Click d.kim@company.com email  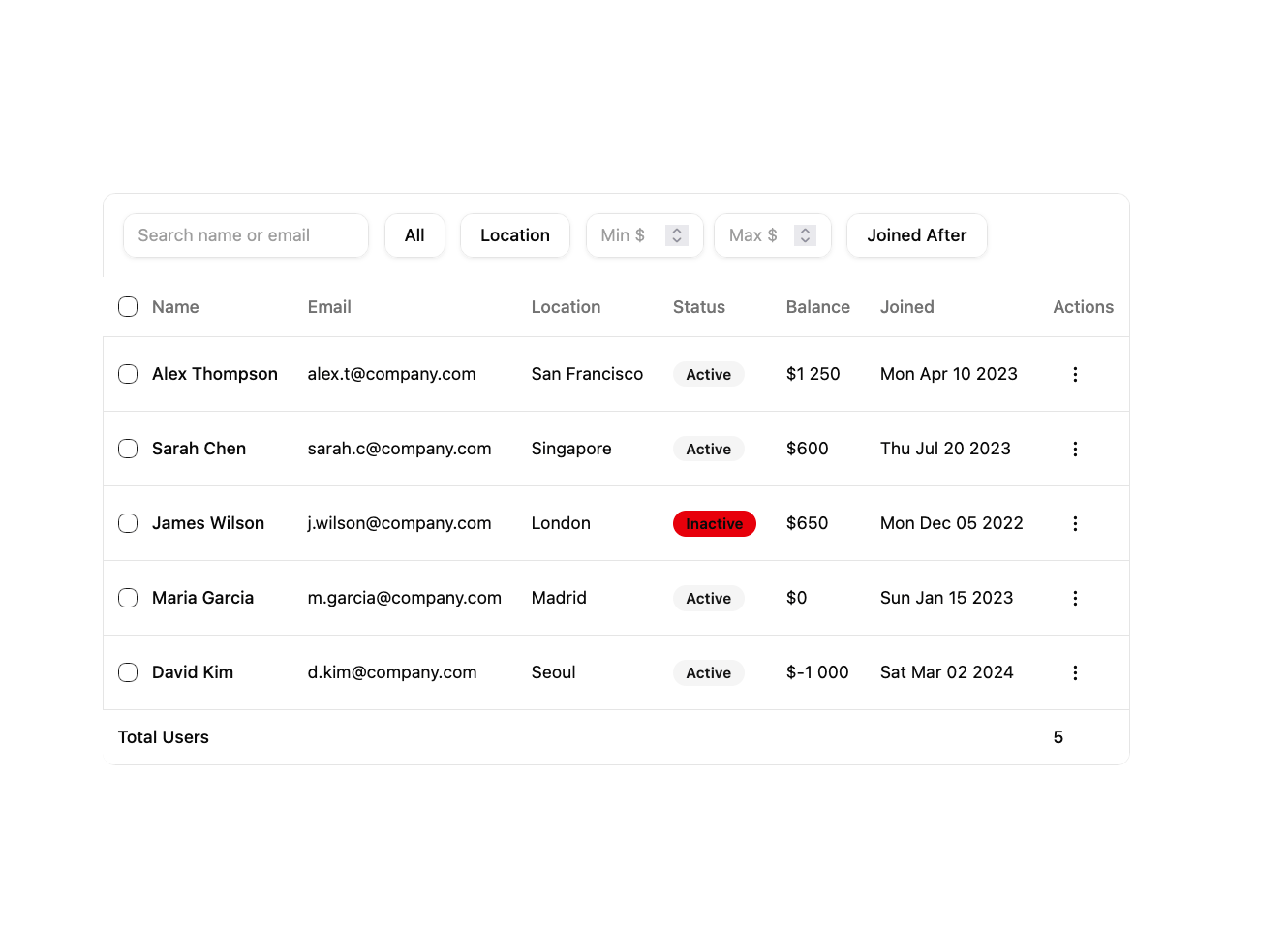[x=392, y=672]
